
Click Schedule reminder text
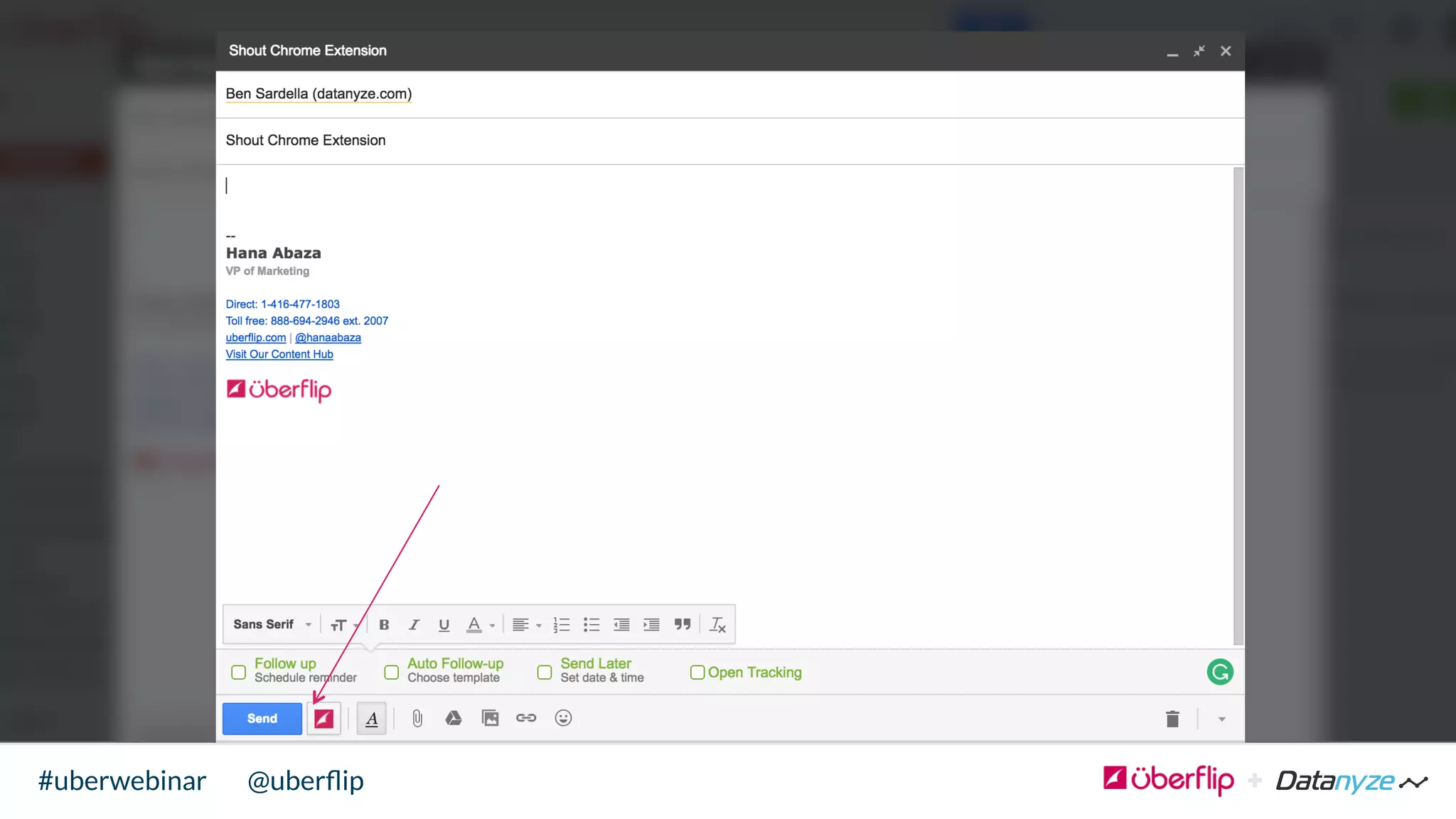(306, 678)
